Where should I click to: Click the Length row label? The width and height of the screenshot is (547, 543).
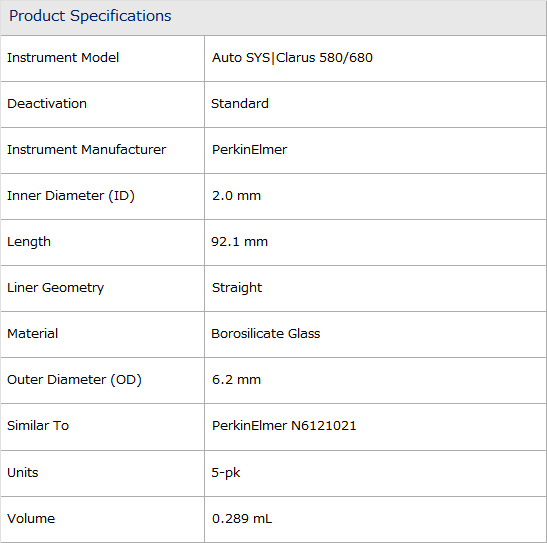[x=29, y=242]
